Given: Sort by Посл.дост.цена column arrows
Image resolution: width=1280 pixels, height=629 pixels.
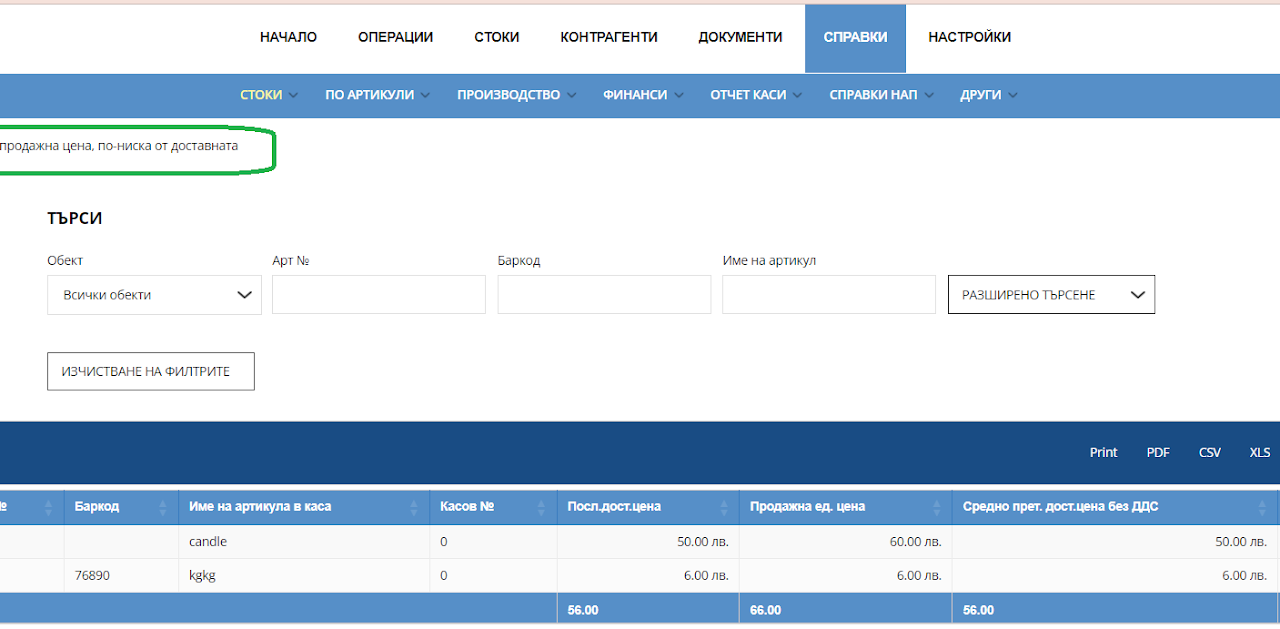Looking at the screenshot, I should click(723, 508).
